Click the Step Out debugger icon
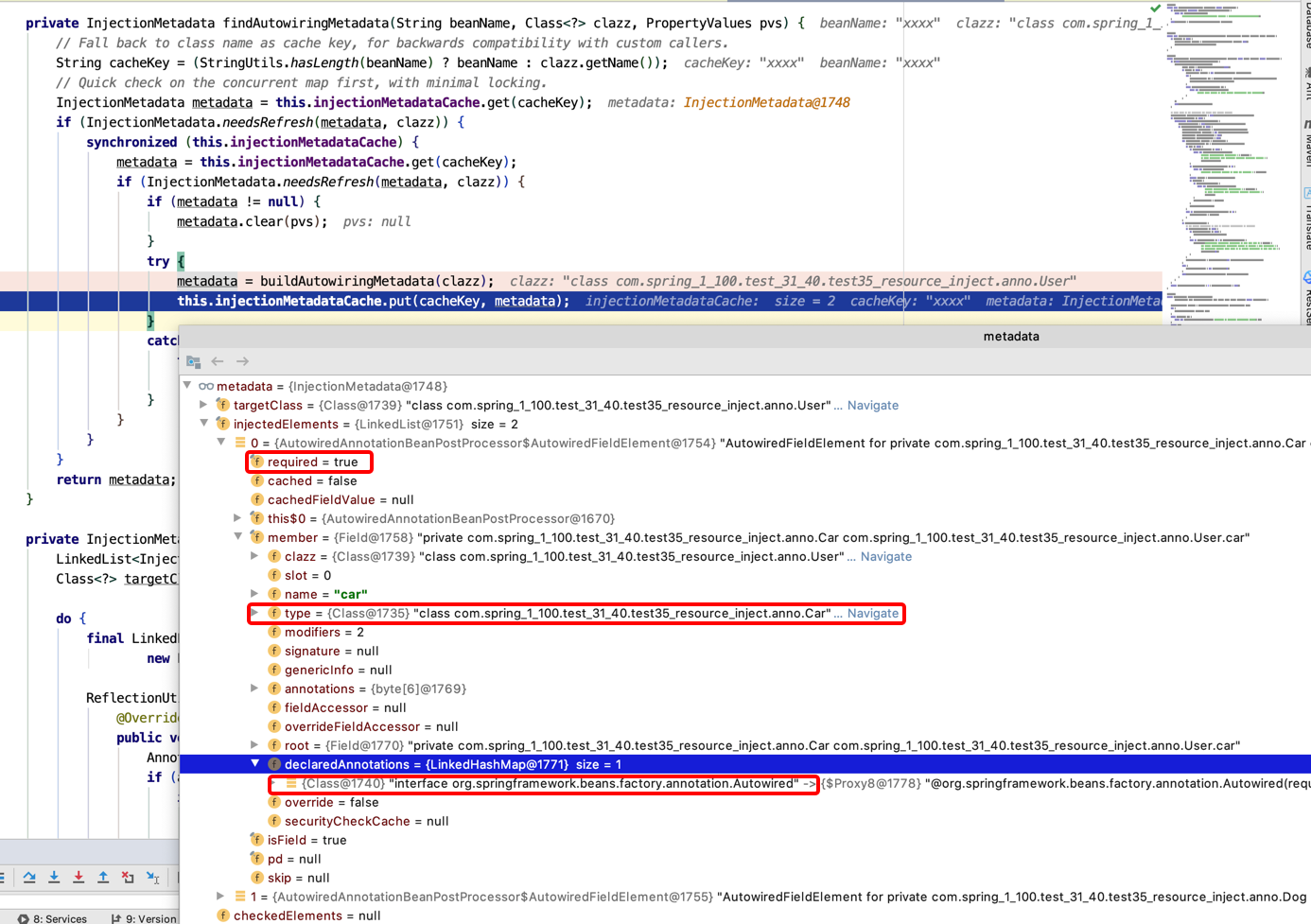This screenshot has height=924, width=1311. coord(103,878)
